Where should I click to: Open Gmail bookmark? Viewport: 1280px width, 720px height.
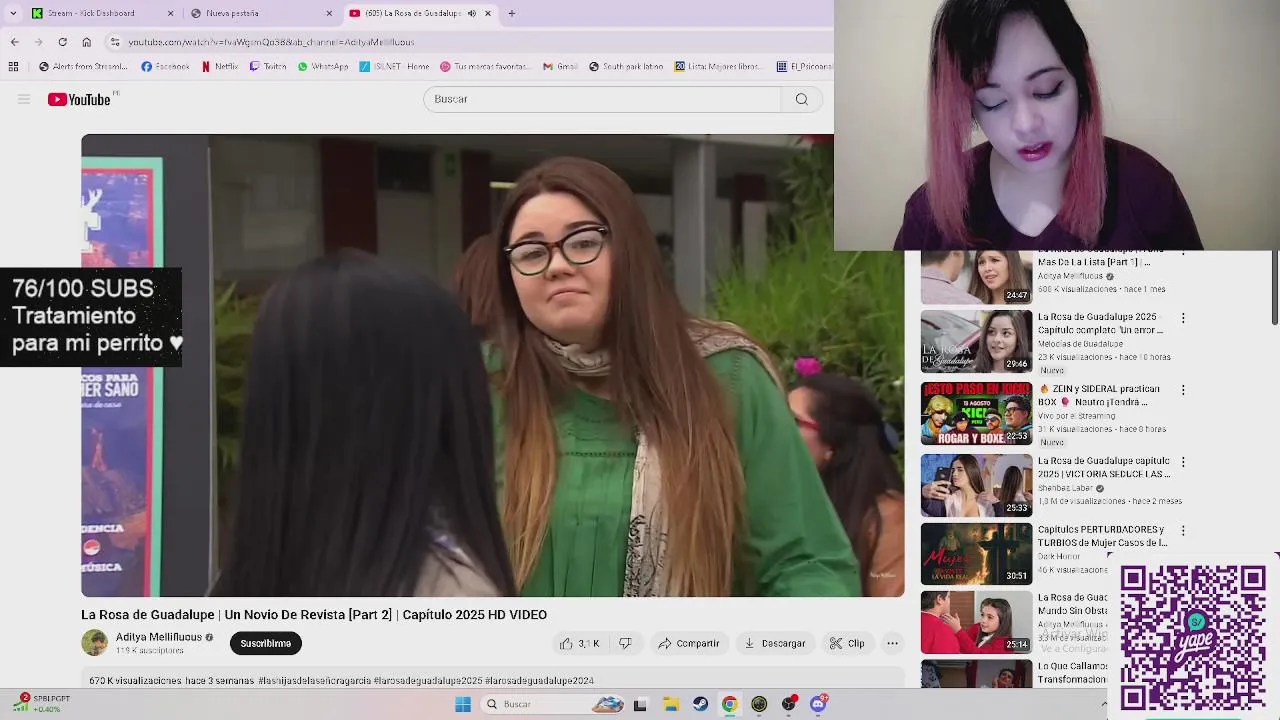pos(560,67)
